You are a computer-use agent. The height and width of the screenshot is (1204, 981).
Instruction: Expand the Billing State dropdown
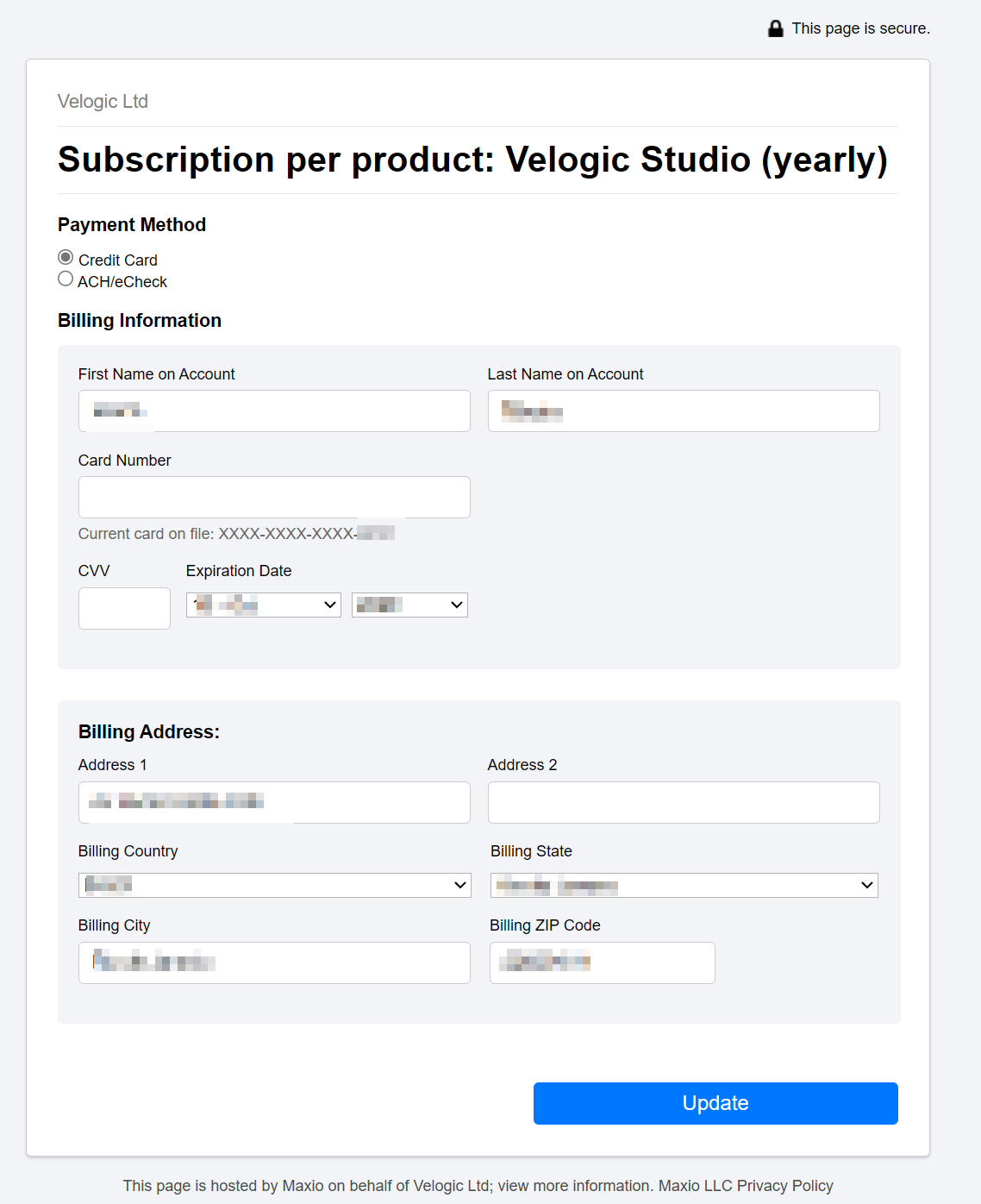click(684, 885)
